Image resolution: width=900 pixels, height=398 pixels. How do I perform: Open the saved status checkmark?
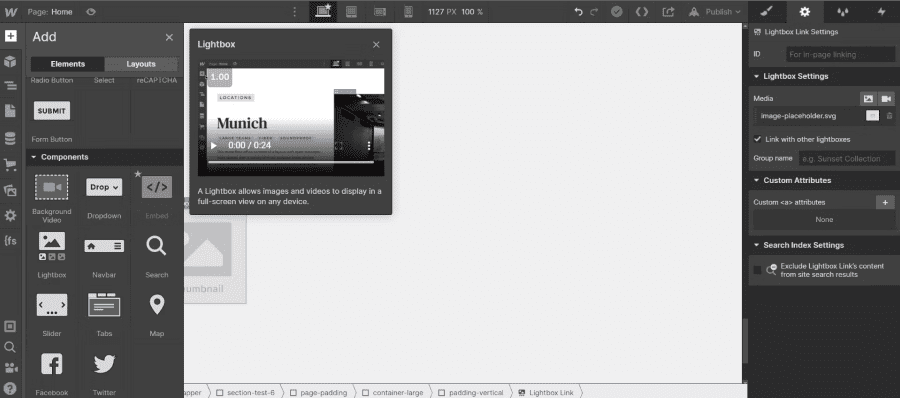pos(617,11)
